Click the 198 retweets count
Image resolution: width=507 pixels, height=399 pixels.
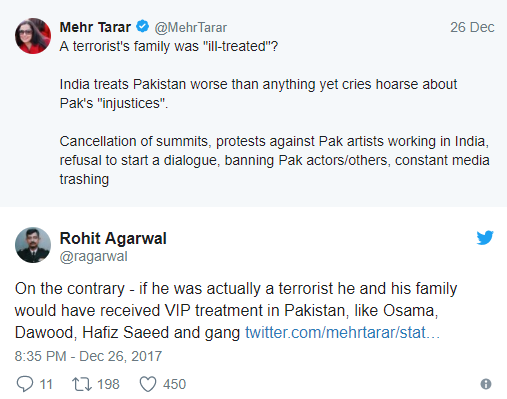(x=108, y=384)
